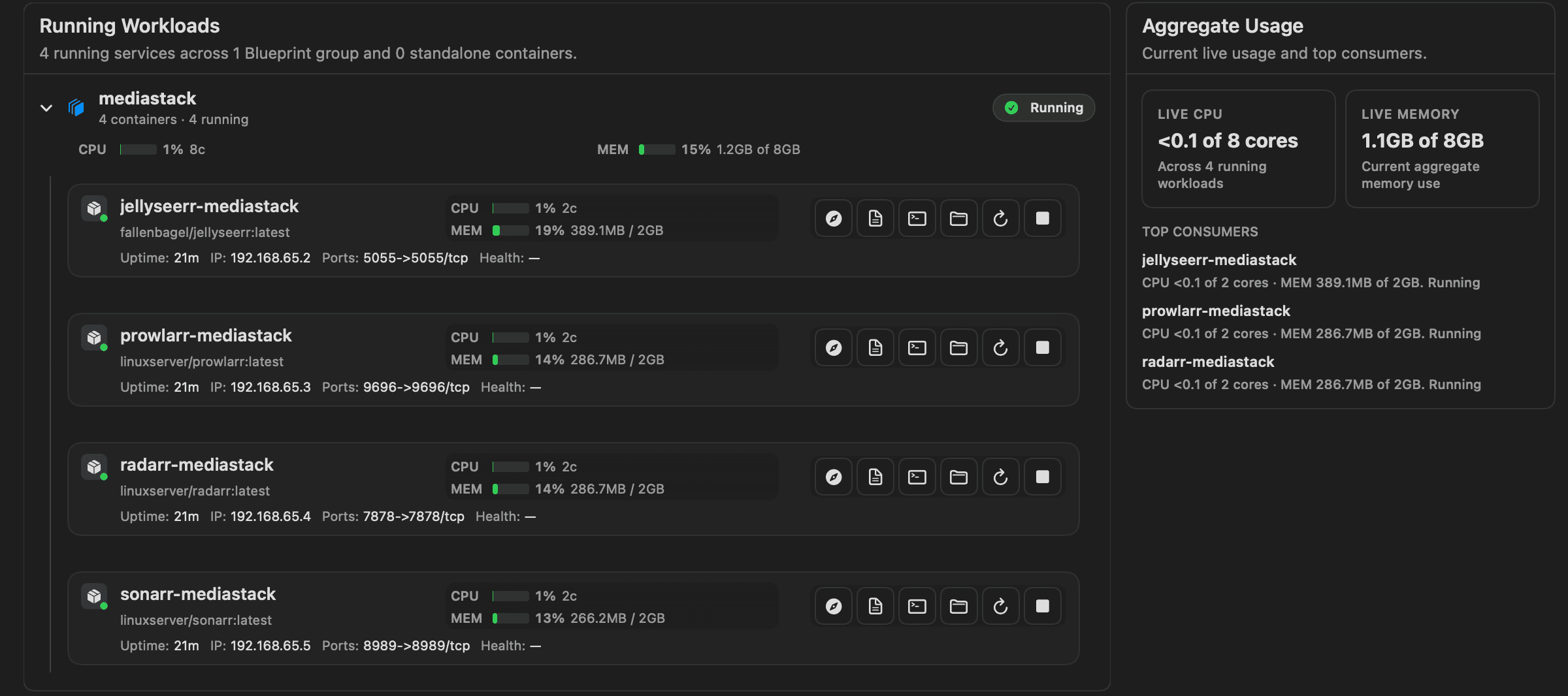This screenshot has width=1568, height=696.
Task: Browse files of prowlarr-mediastack container
Action: point(959,347)
